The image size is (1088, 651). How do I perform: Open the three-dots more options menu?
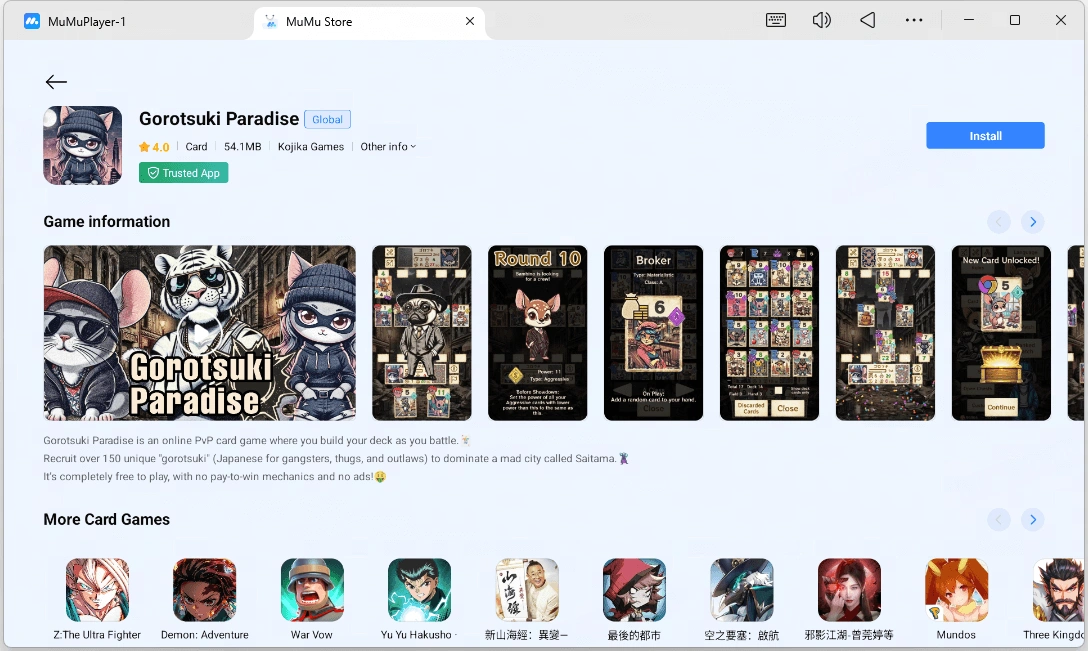(x=914, y=20)
